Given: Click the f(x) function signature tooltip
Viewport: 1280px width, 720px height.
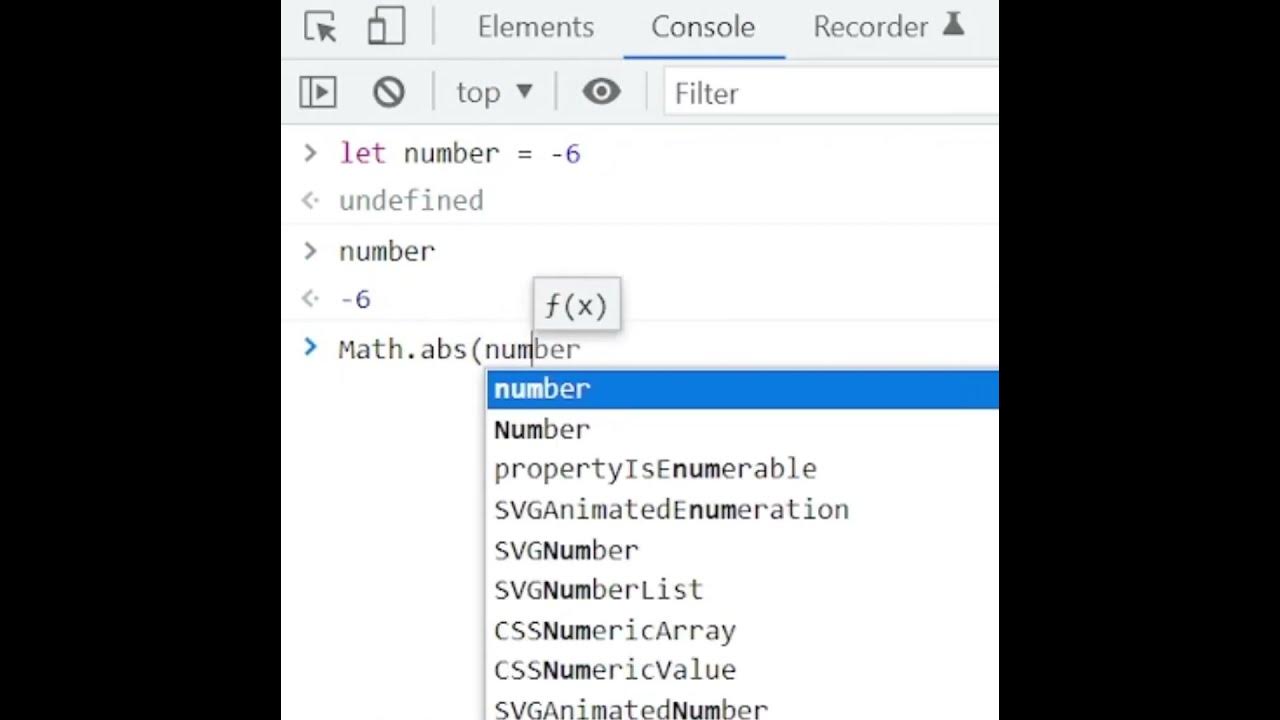Looking at the screenshot, I should point(576,306).
